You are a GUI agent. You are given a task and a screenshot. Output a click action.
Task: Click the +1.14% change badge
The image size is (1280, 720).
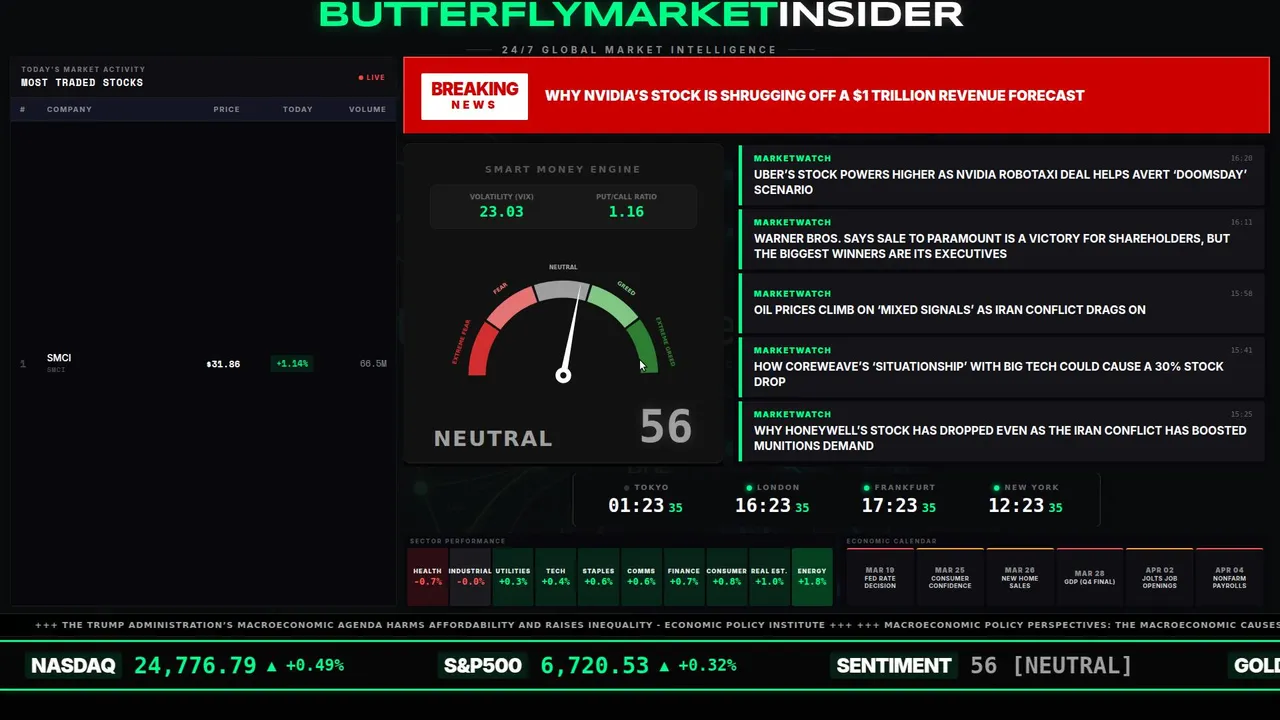pos(292,364)
